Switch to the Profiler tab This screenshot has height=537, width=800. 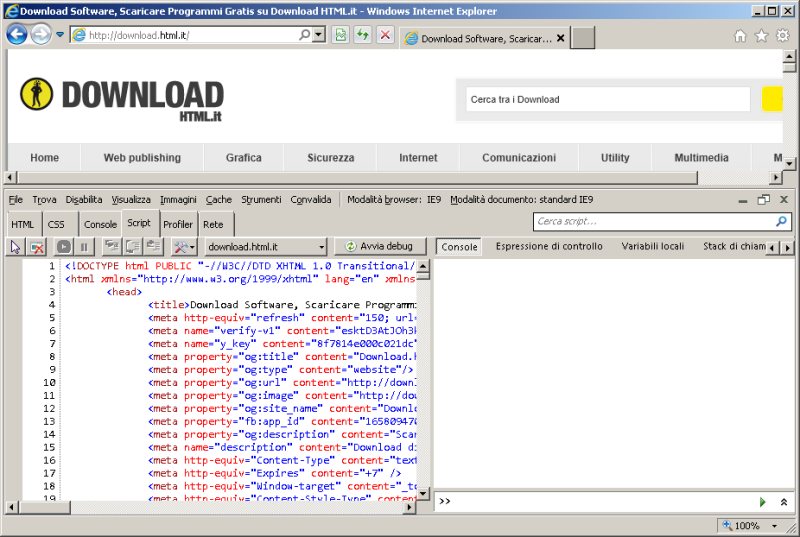coord(178,225)
